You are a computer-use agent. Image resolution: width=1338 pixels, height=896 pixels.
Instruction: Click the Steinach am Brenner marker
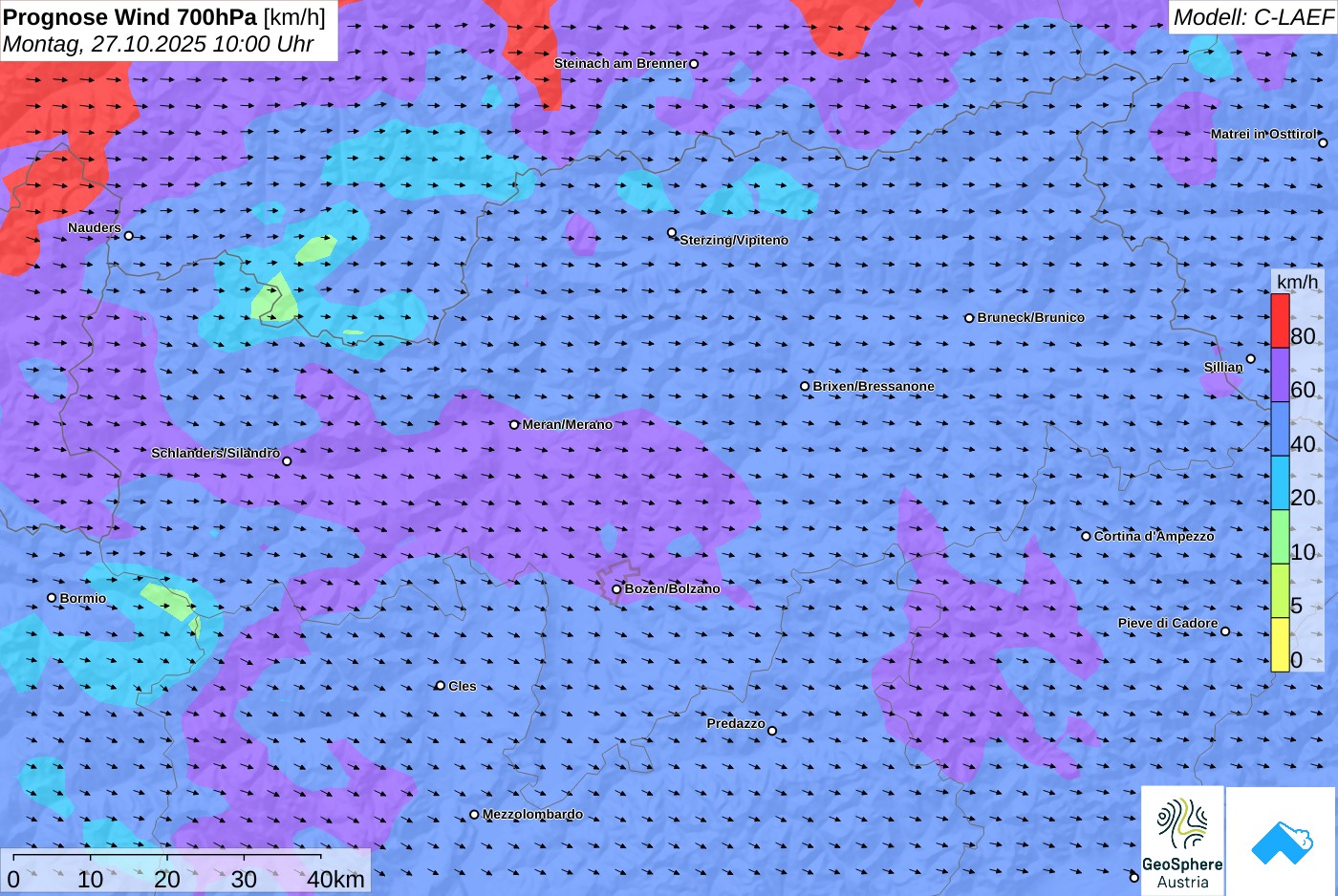pyautogui.click(x=694, y=64)
